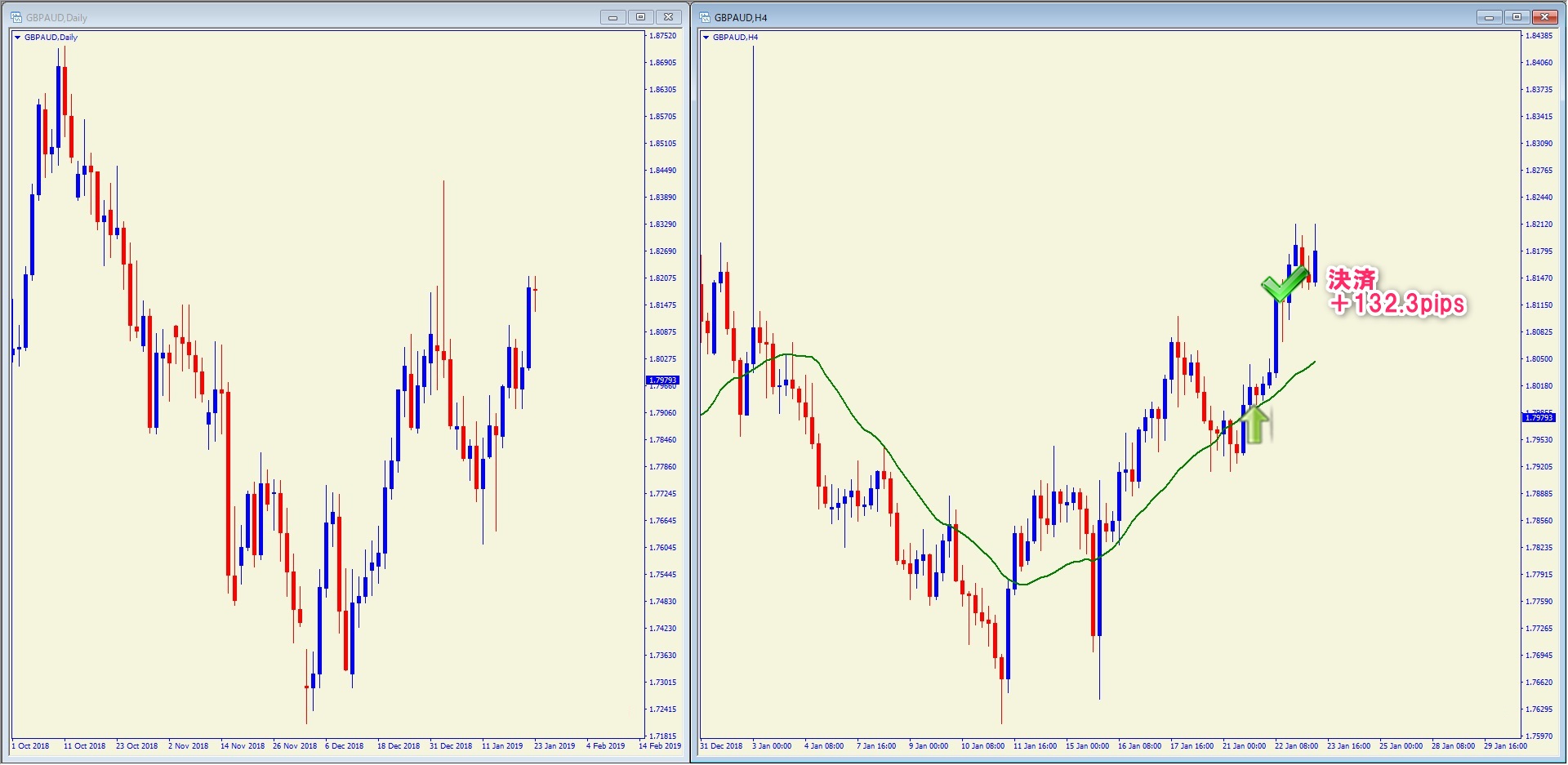Click the GBPAUD,H4 window title icon
1568x765 pixels.
(705, 17)
